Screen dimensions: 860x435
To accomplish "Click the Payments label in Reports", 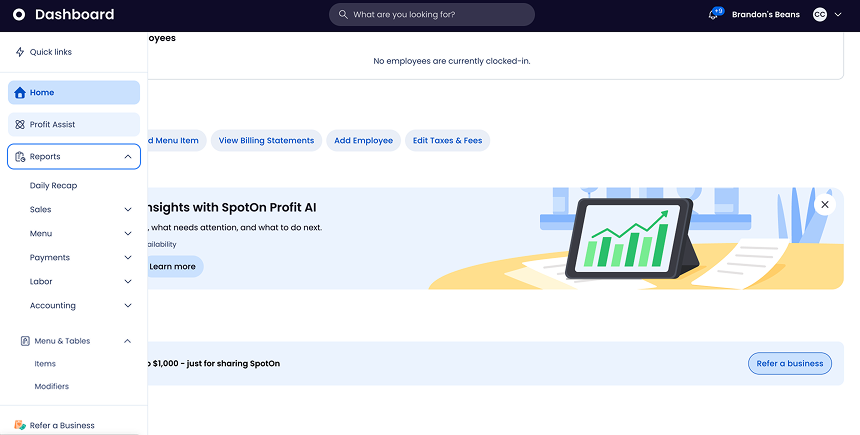I will point(50,258).
